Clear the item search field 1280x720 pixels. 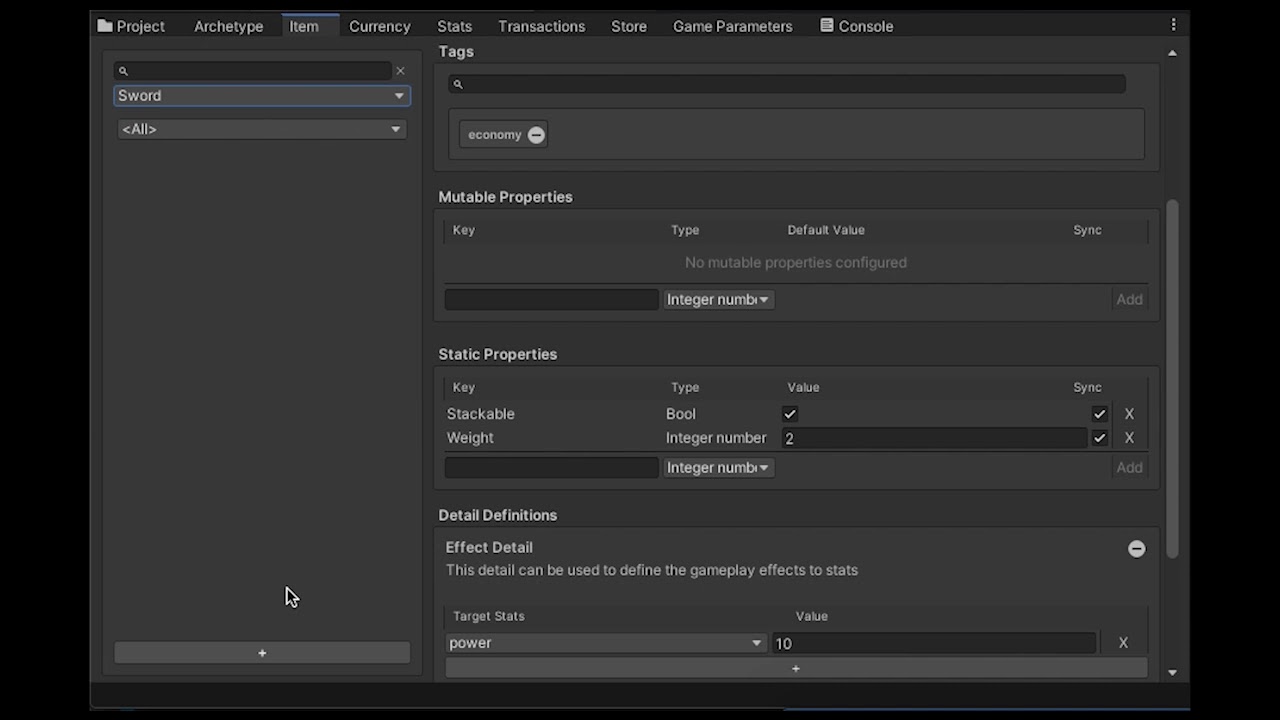coord(400,71)
